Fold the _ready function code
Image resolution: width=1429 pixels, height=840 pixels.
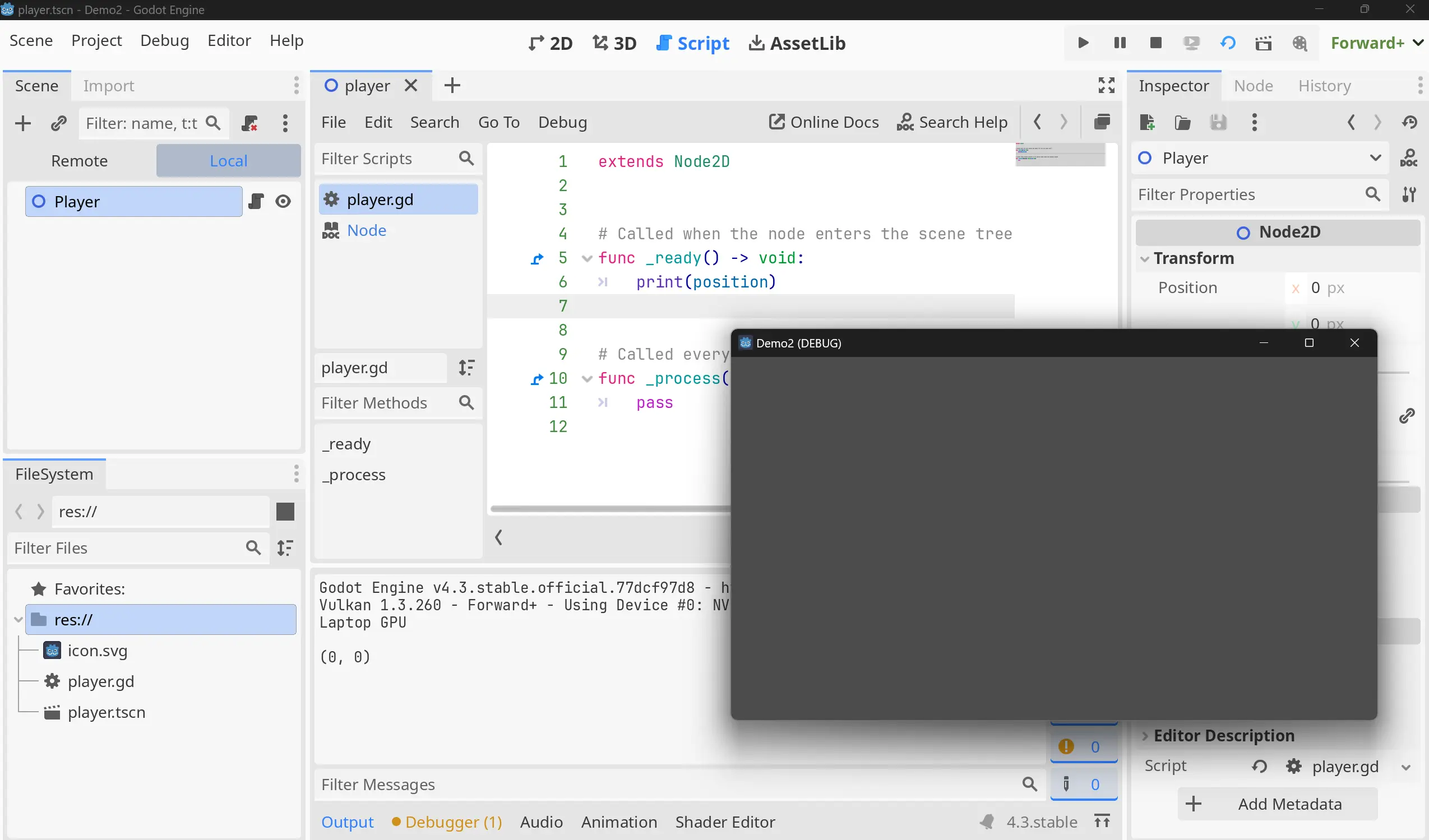[587, 259]
